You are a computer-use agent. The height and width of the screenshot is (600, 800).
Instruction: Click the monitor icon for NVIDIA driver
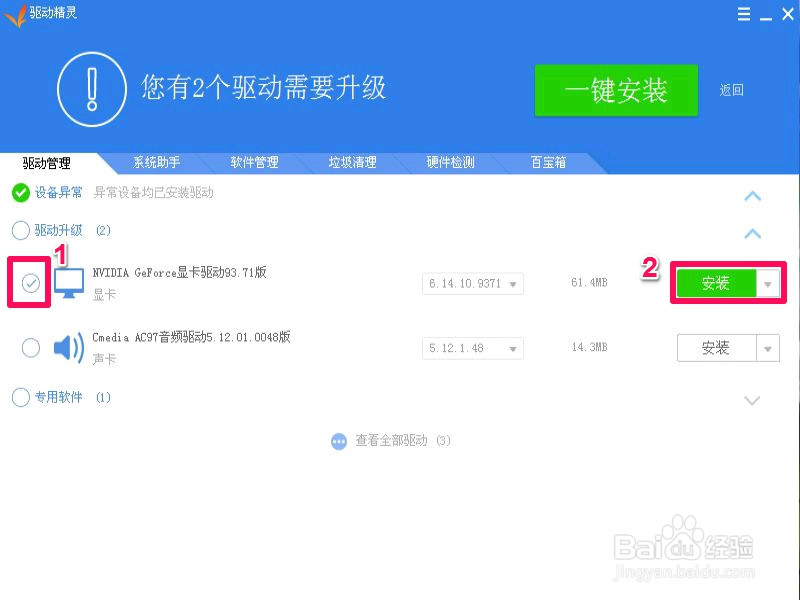pos(69,283)
